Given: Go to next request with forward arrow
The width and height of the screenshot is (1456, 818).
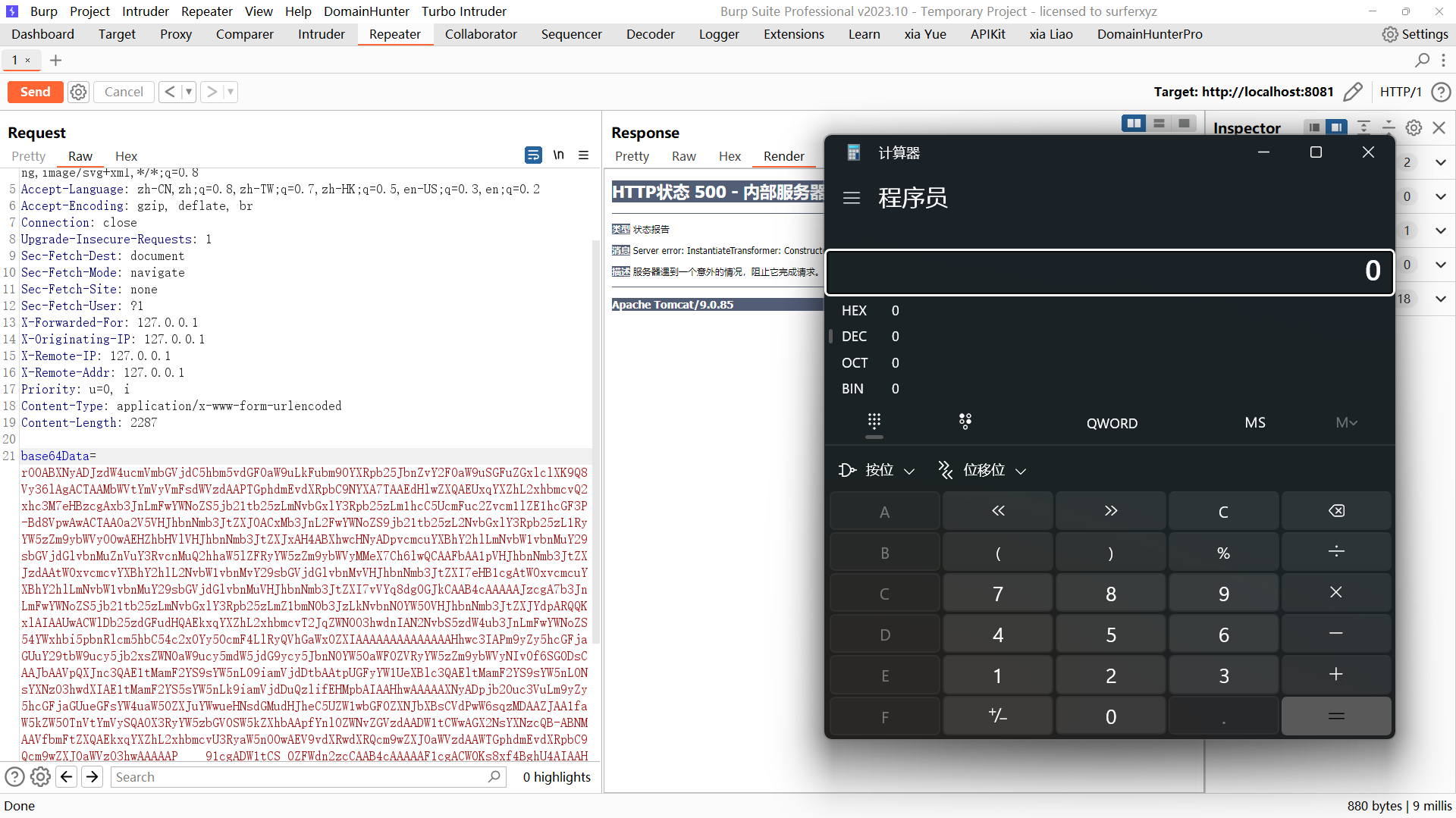Looking at the screenshot, I should (x=212, y=92).
